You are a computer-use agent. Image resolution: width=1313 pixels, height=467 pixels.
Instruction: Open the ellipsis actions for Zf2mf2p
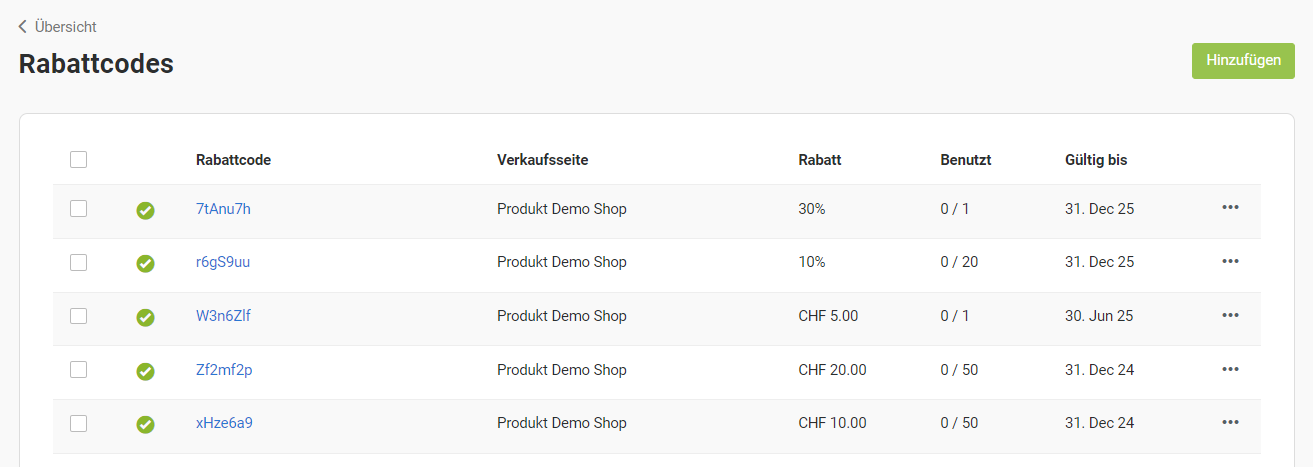click(1230, 369)
